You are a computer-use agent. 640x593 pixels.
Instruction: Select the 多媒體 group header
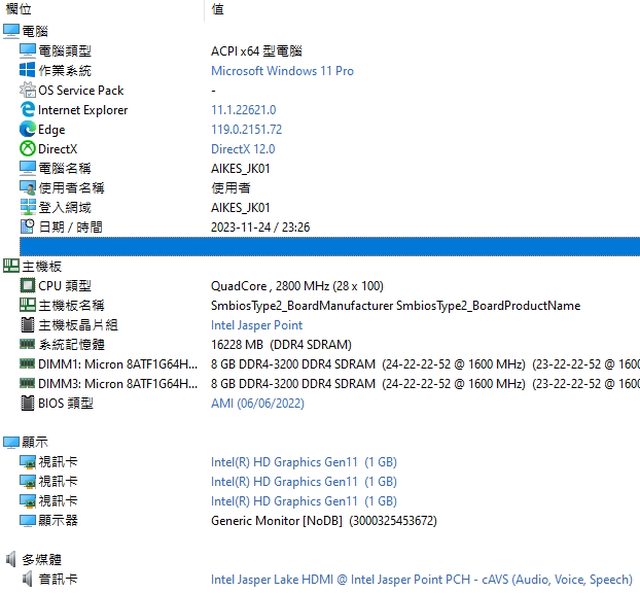(x=40, y=559)
